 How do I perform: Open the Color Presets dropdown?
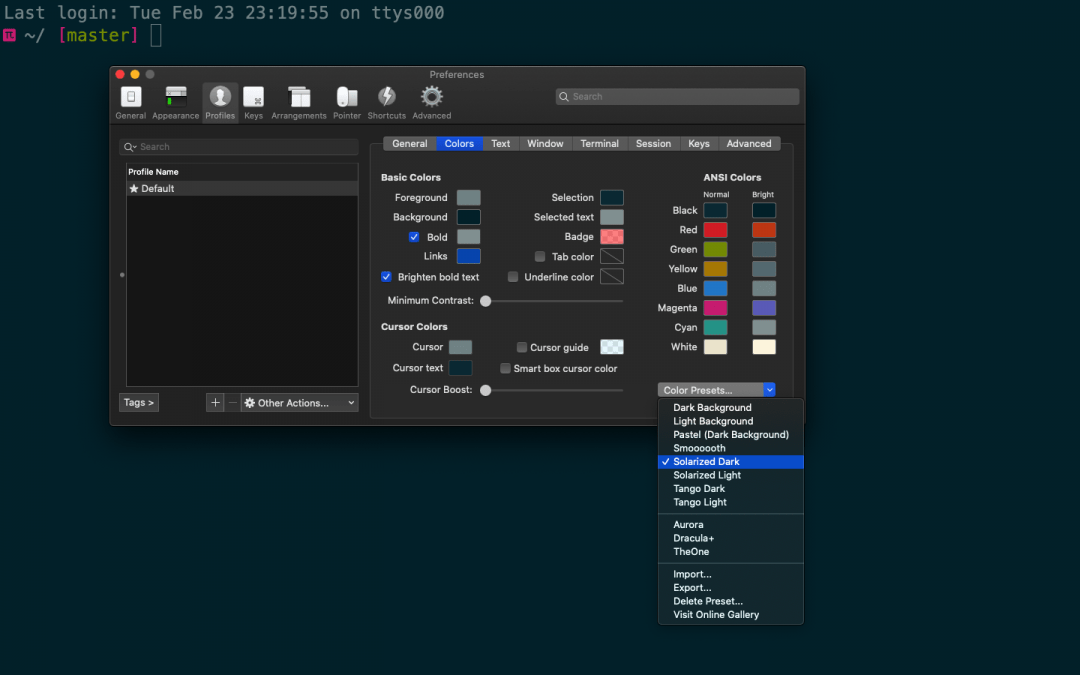click(715, 389)
